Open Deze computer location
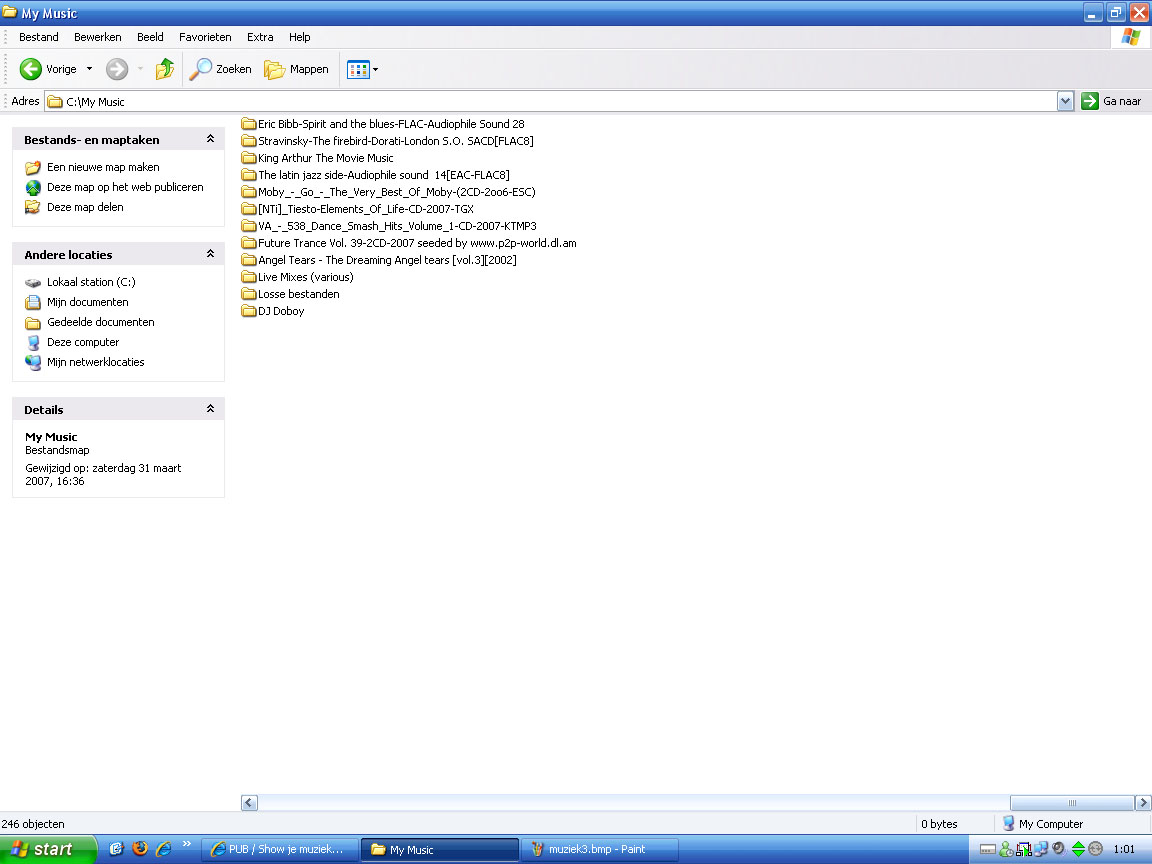 click(x=83, y=342)
